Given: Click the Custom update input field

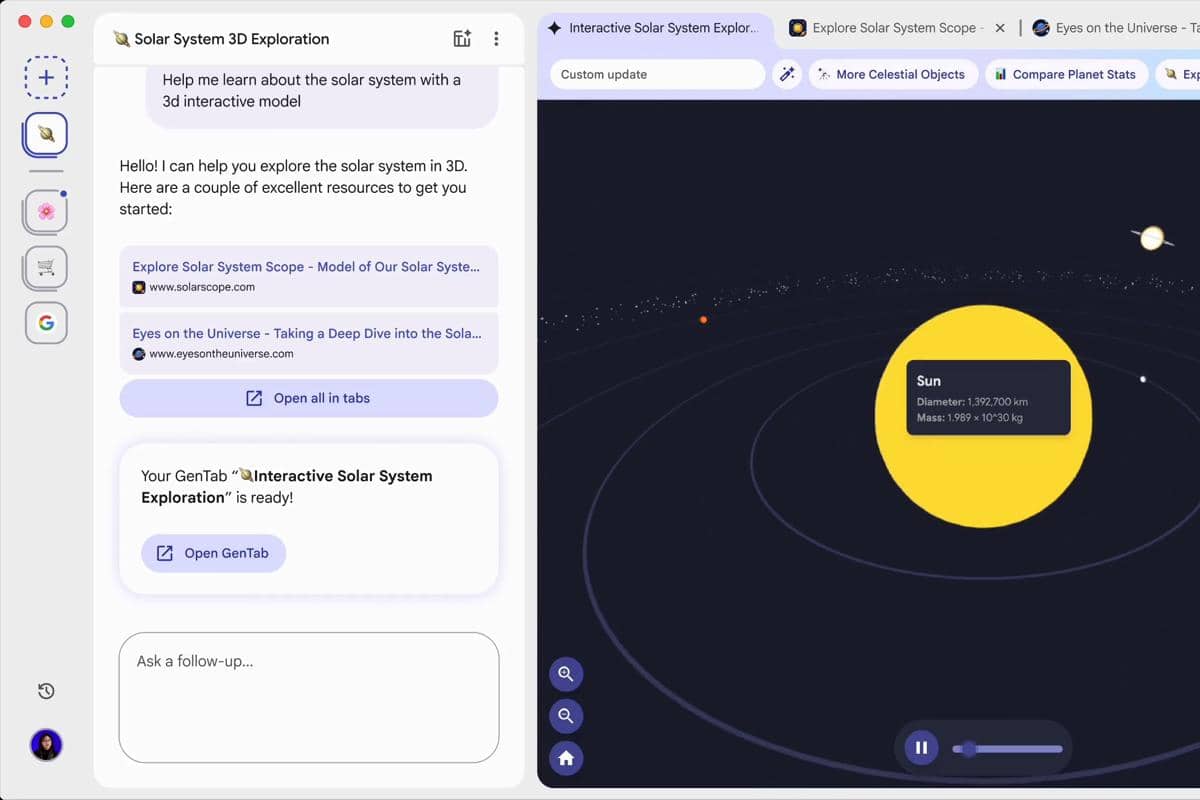Looking at the screenshot, I should click(x=657, y=74).
